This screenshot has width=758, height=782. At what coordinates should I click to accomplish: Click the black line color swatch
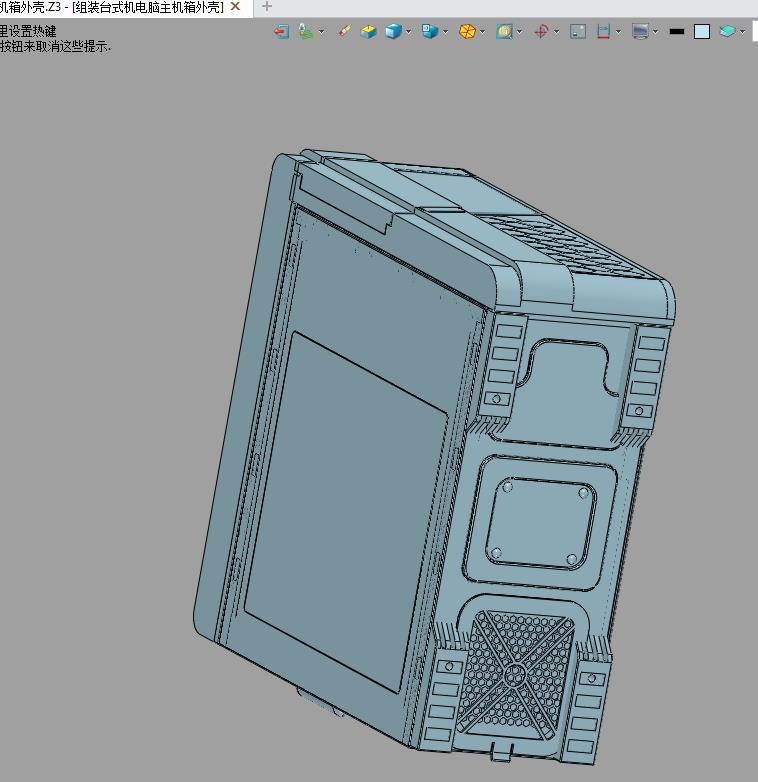pyautogui.click(x=677, y=31)
